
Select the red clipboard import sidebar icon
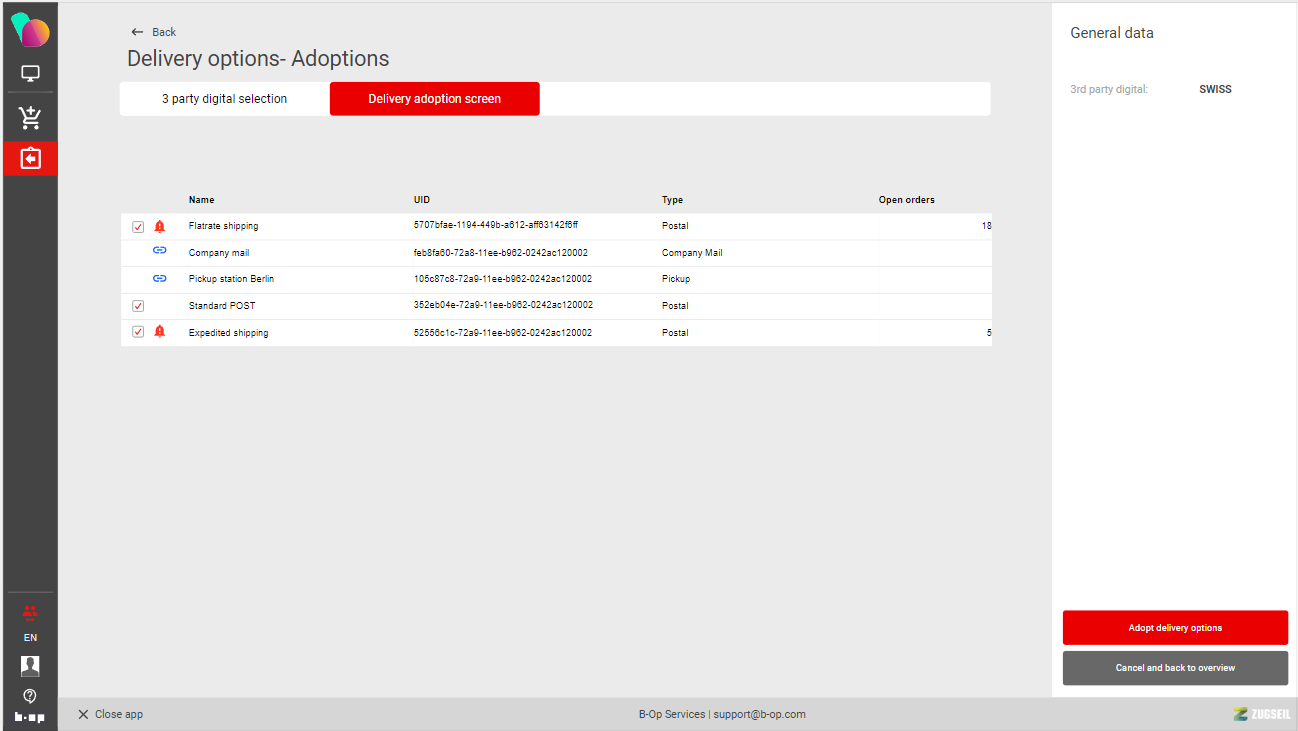[30, 159]
